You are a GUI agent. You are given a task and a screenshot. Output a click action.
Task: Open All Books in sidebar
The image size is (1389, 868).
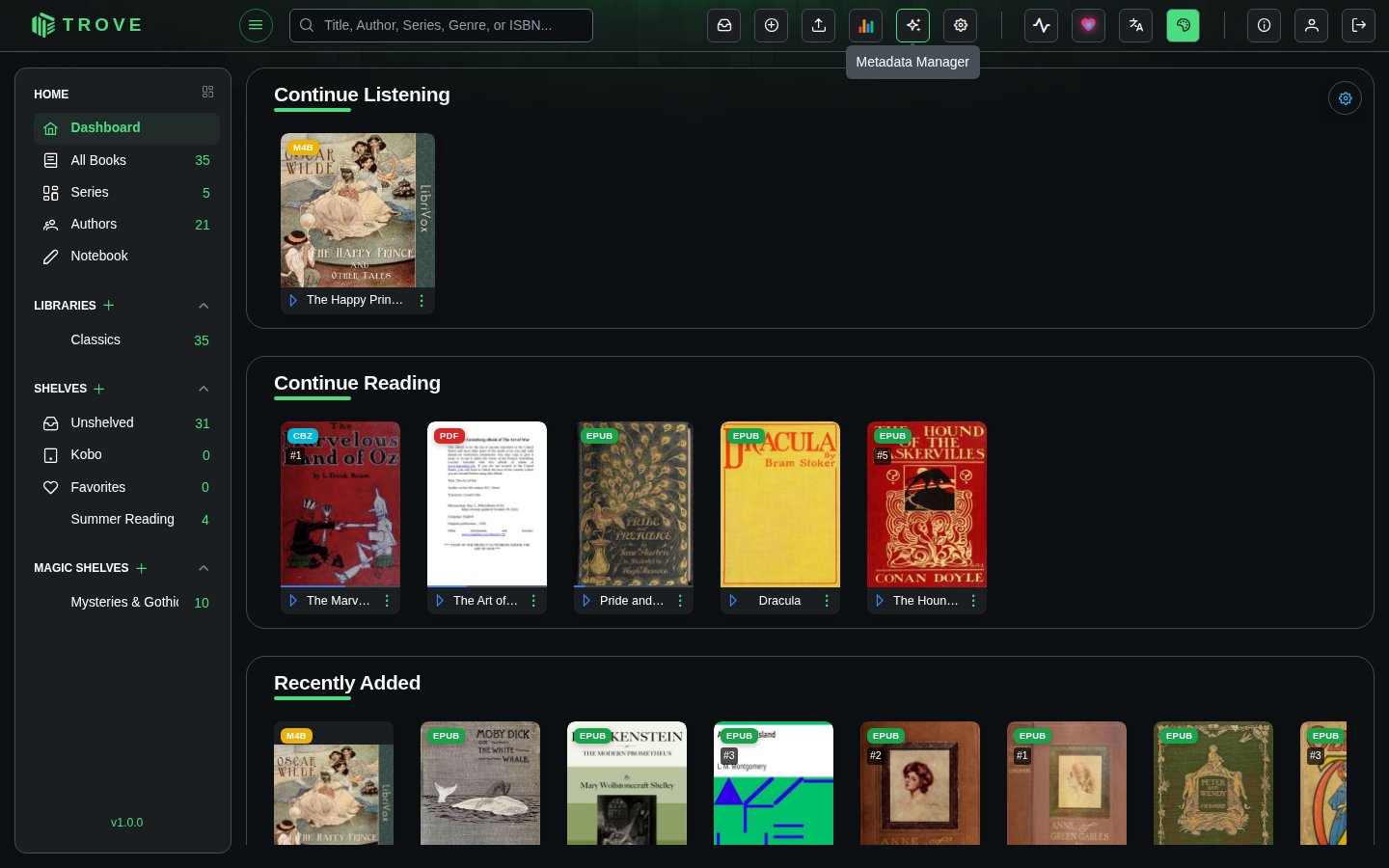[126, 160]
